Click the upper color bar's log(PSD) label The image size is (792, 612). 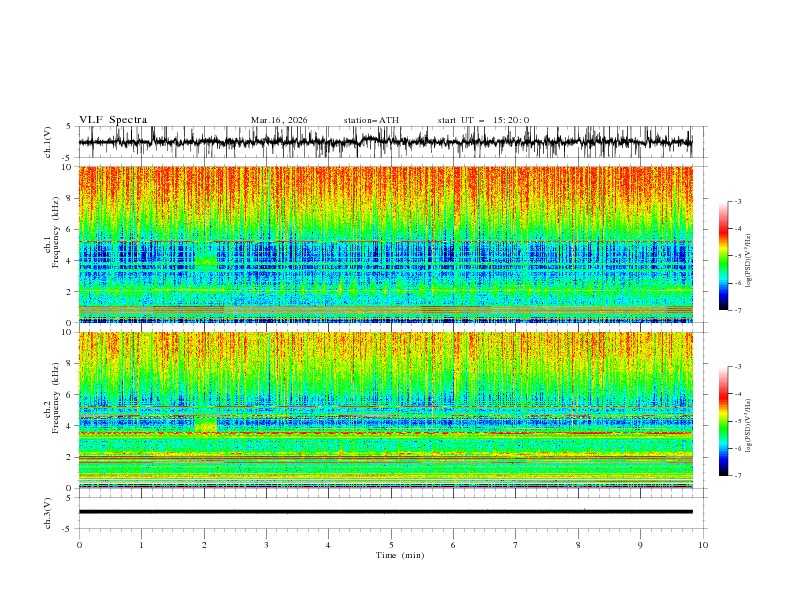click(x=749, y=261)
